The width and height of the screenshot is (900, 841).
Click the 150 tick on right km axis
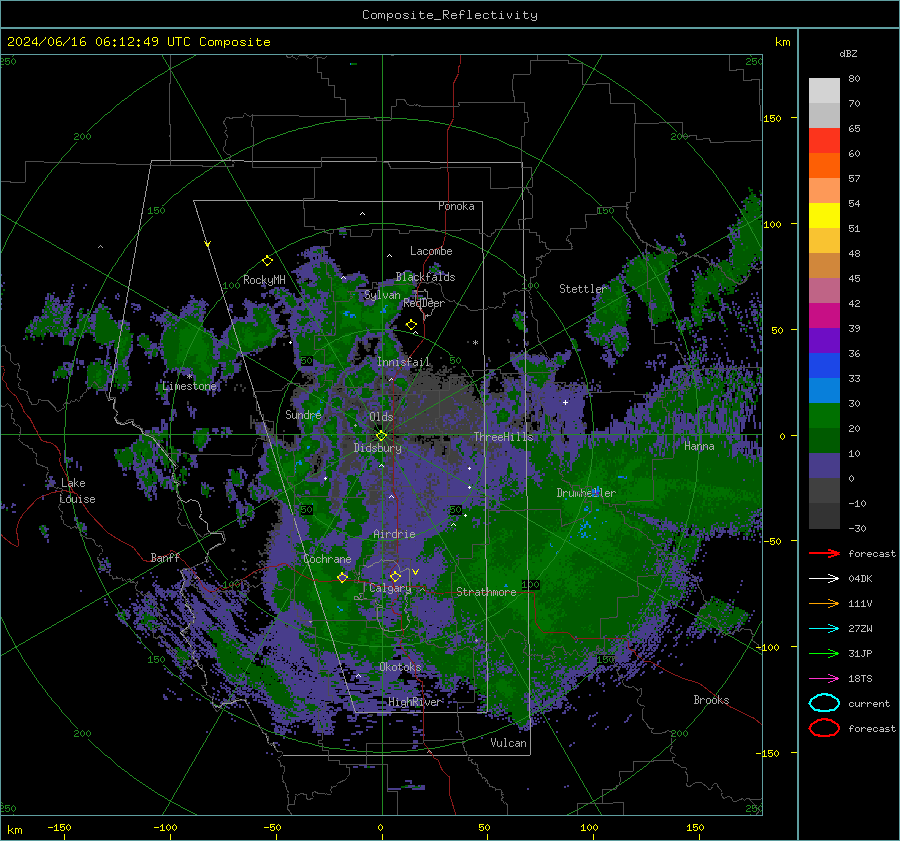pos(773,118)
